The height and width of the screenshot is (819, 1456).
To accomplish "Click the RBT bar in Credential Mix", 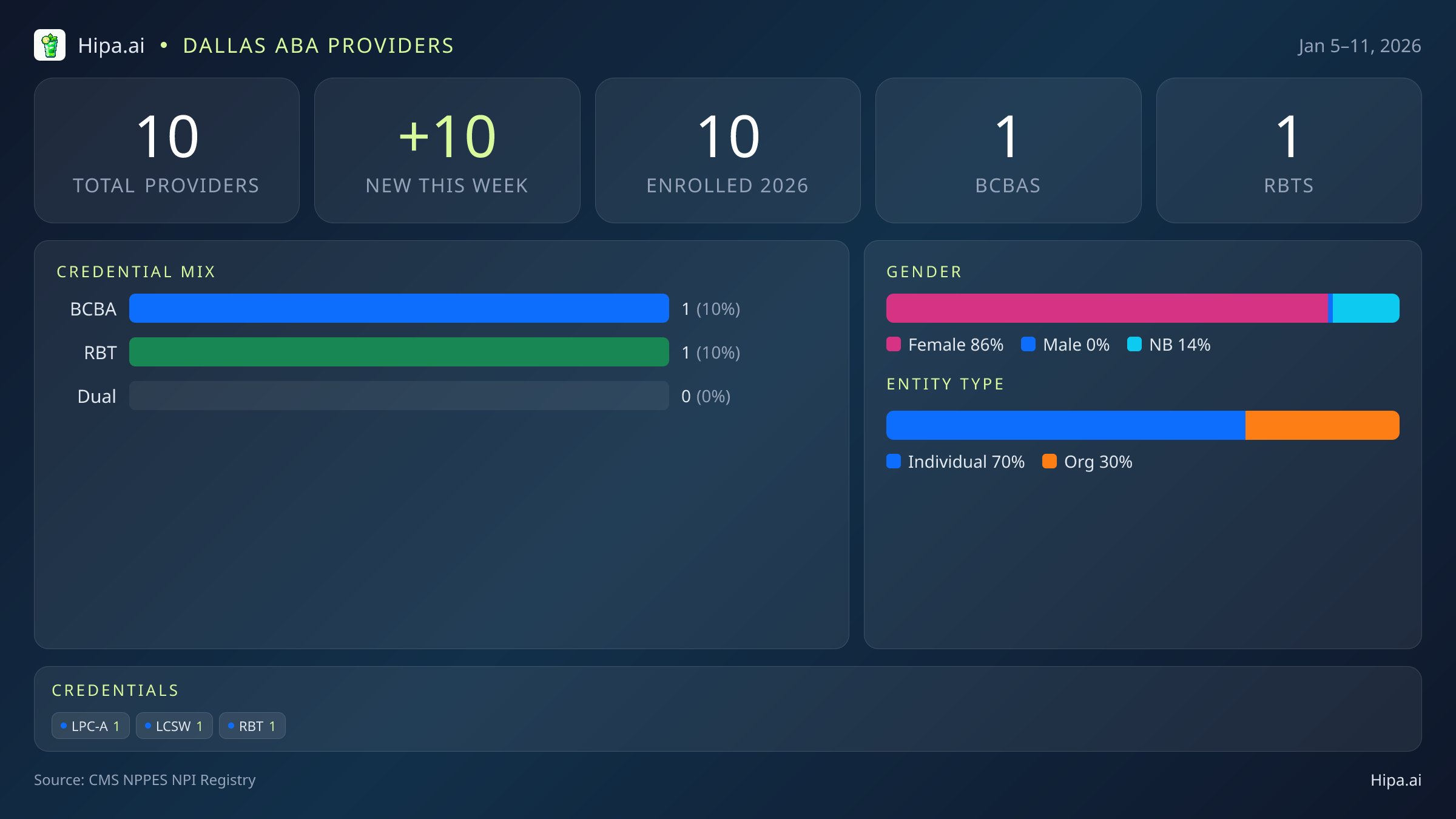I will 399,352.
